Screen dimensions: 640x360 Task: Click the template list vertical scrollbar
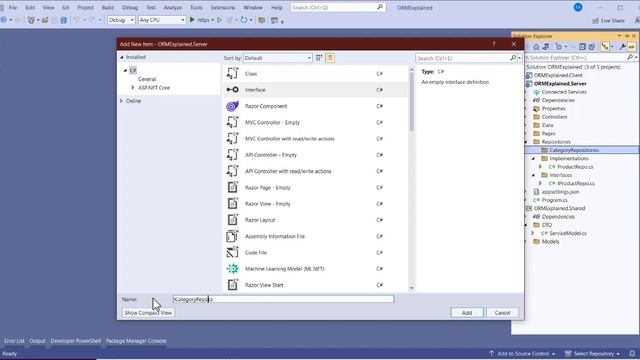pos(411,102)
